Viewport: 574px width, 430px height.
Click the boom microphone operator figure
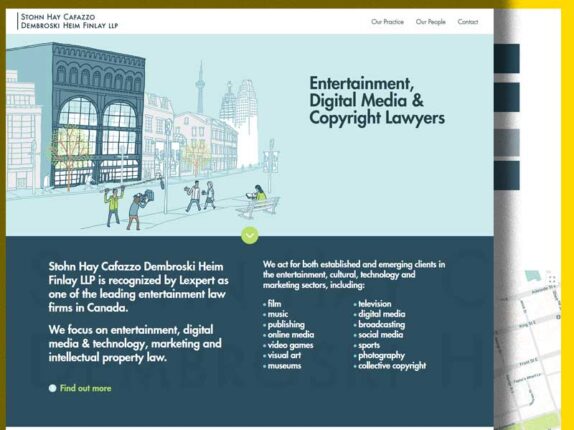113,206
